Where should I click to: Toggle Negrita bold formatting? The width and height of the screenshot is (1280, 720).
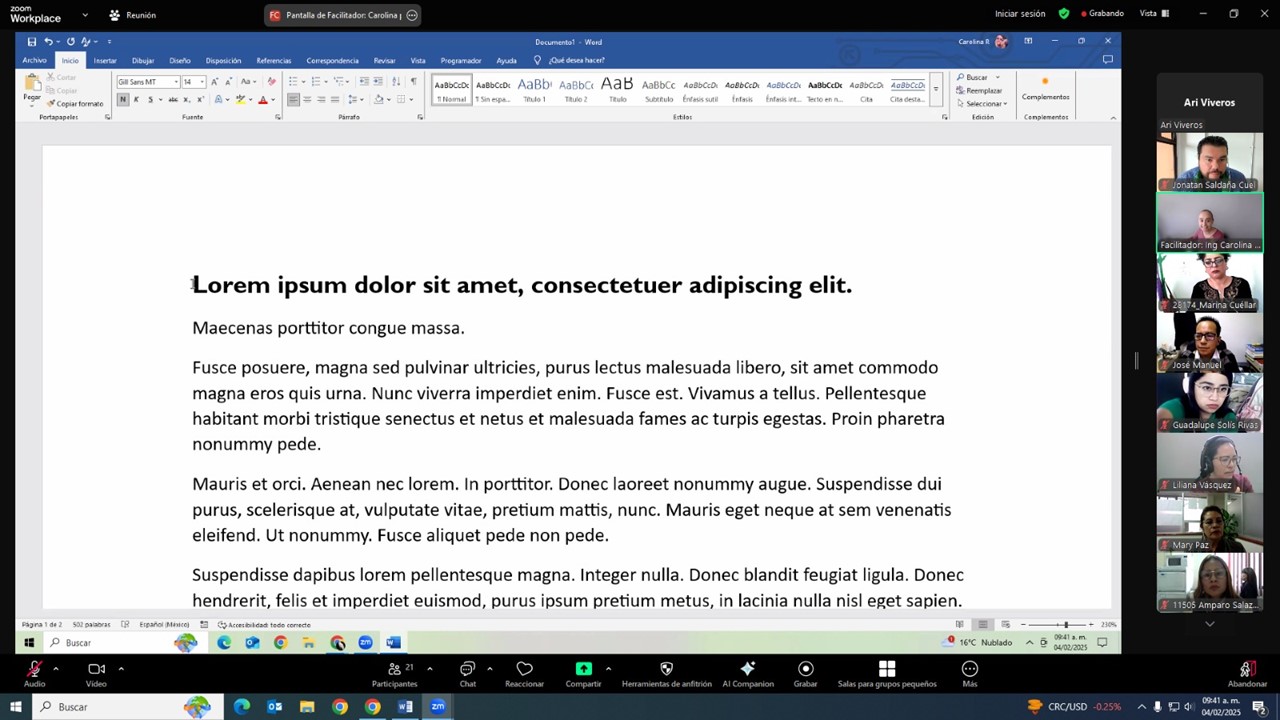[123, 100]
